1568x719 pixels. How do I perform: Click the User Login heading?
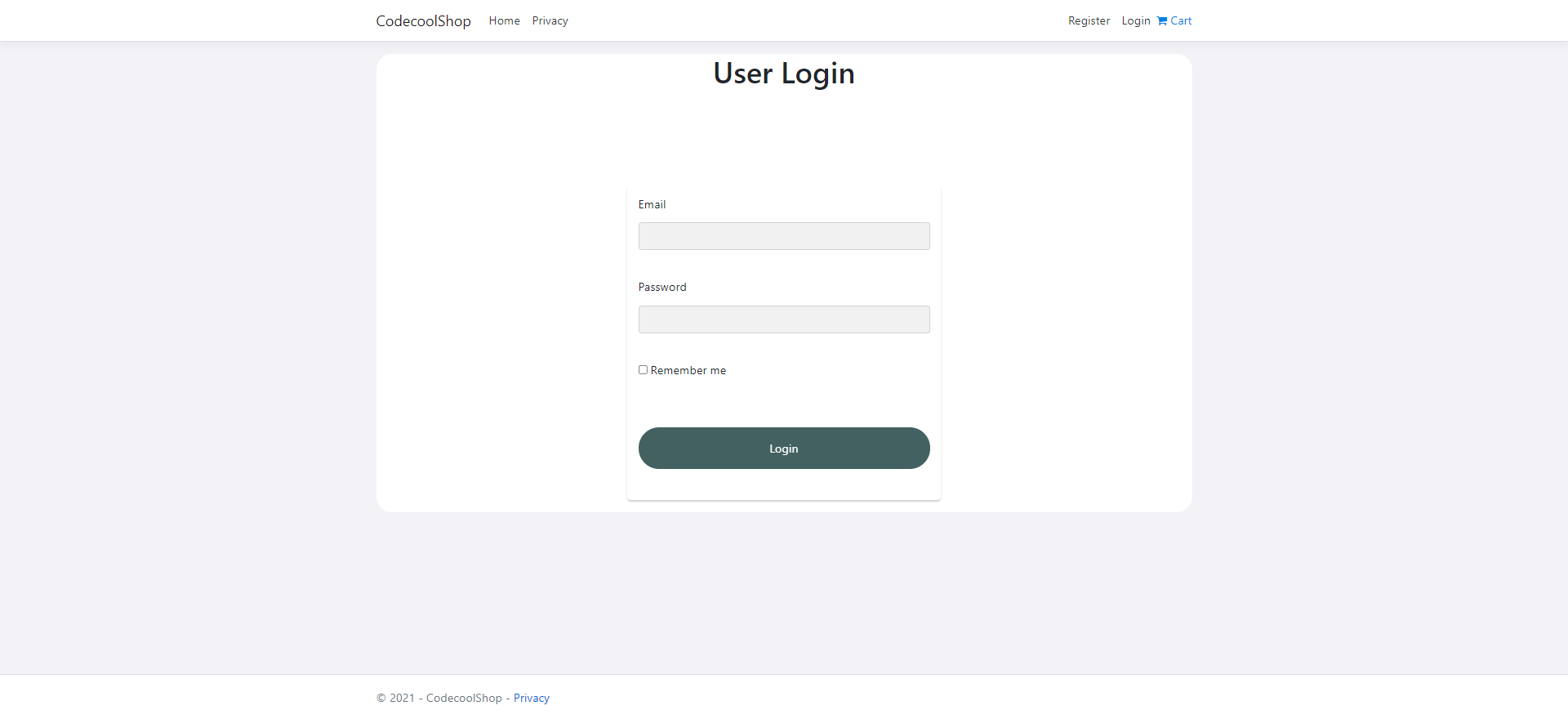click(x=784, y=74)
